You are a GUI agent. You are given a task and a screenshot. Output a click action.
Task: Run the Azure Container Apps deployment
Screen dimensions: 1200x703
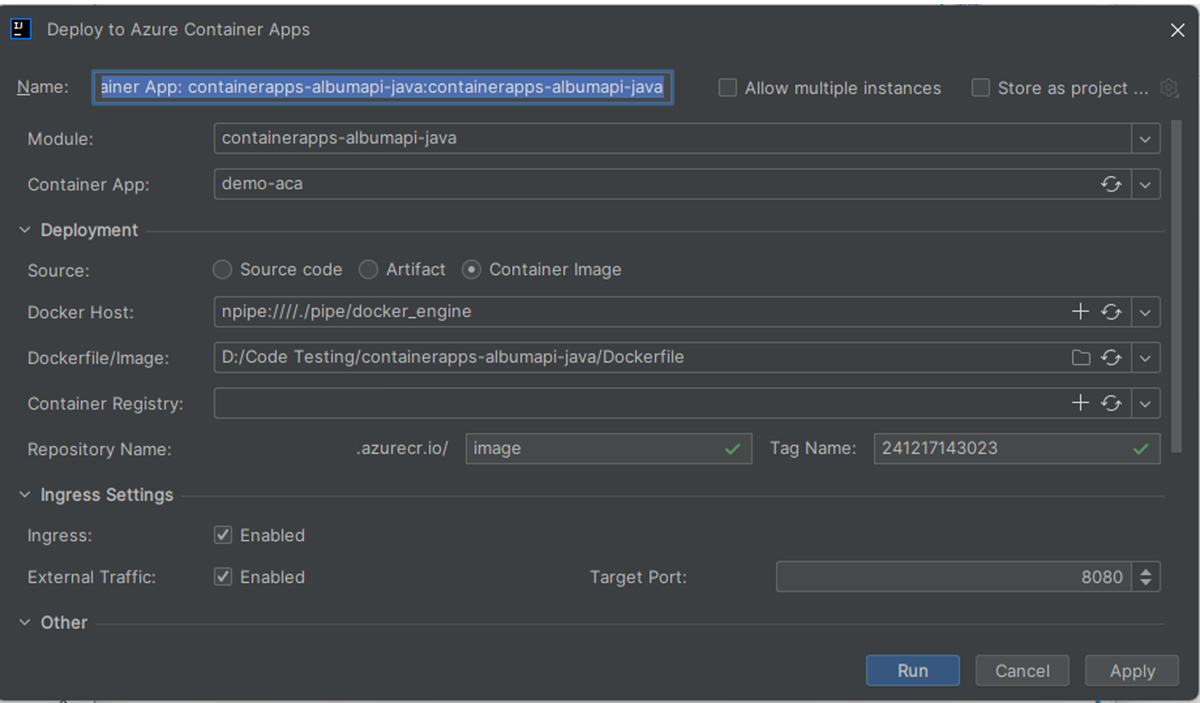[912, 670]
